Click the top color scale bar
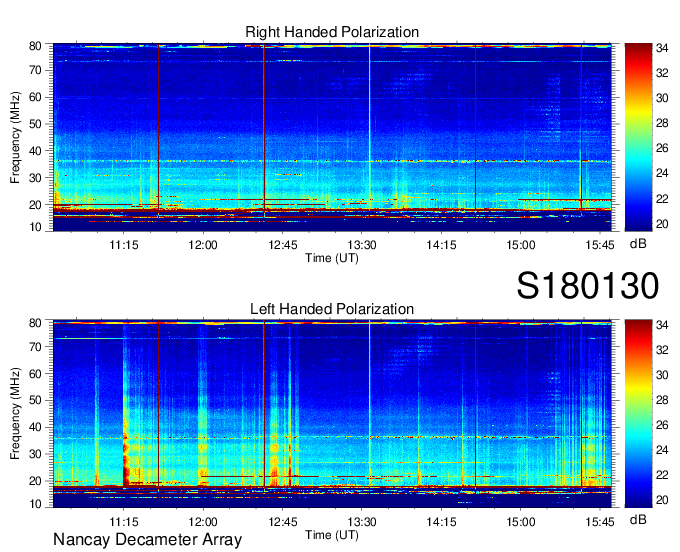680x552 pixels. (638, 137)
